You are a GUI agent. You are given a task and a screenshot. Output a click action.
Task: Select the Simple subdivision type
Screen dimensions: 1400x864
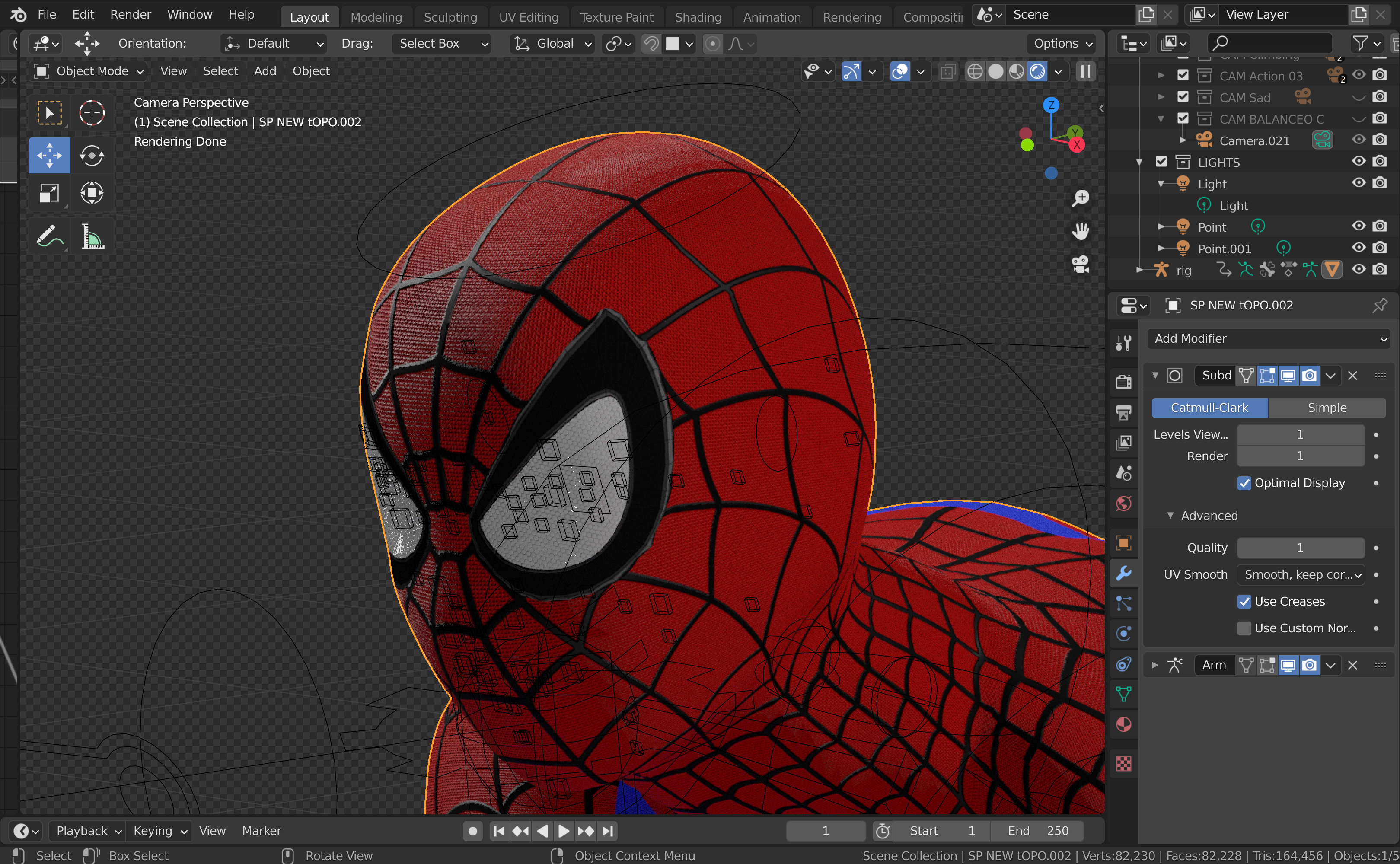tap(1326, 408)
